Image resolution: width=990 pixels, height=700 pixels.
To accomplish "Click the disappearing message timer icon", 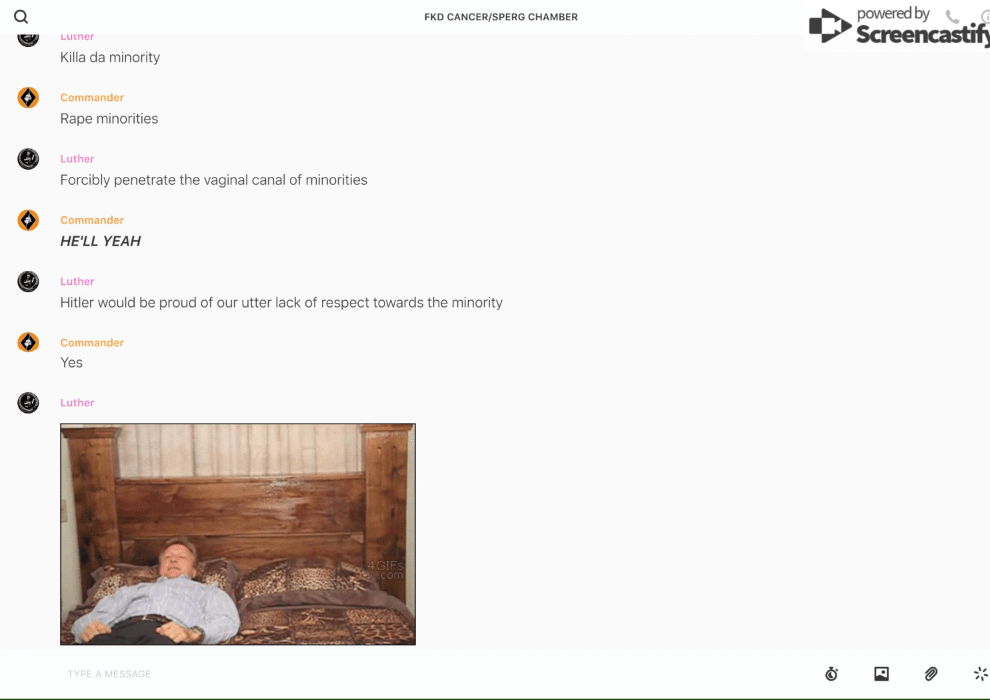I will pos(832,674).
